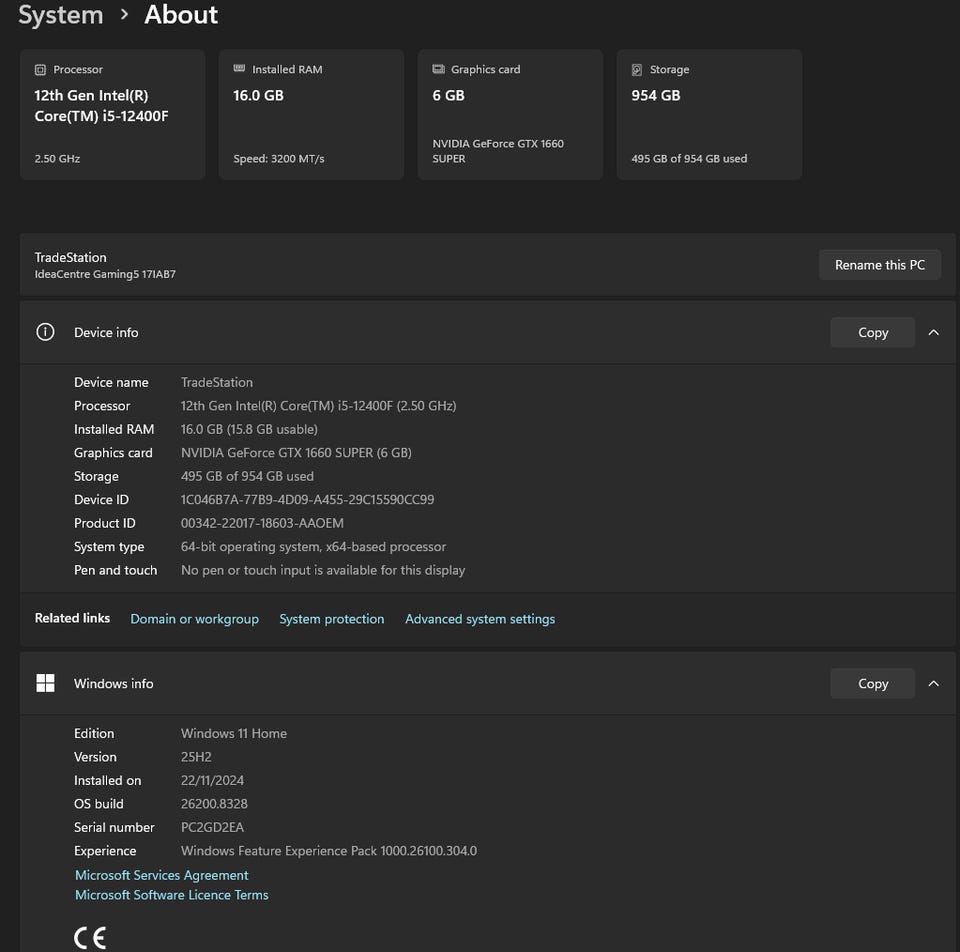Screen dimensions: 960x952
Task: Select the Storage summary card
Action: 710,114
